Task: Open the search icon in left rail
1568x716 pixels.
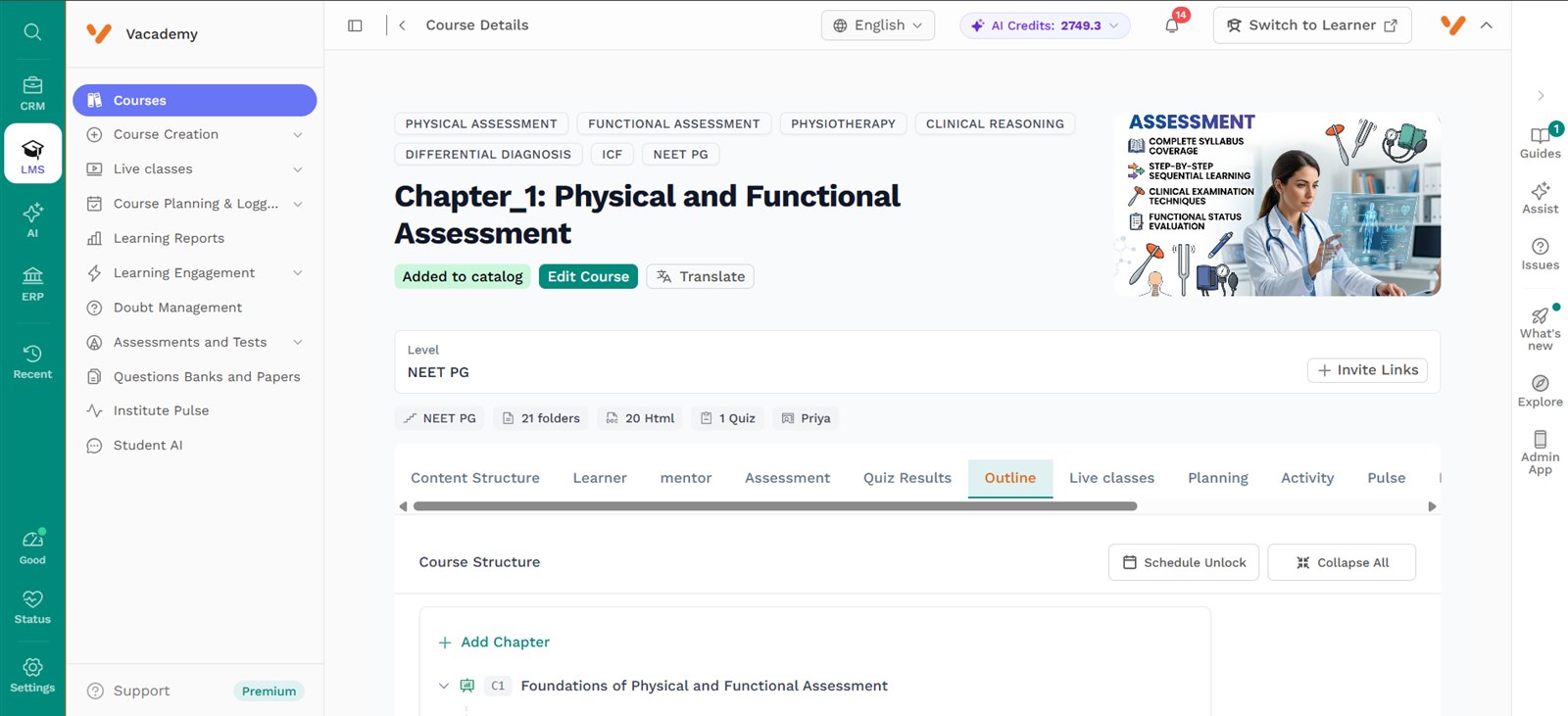Action: click(x=32, y=31)
